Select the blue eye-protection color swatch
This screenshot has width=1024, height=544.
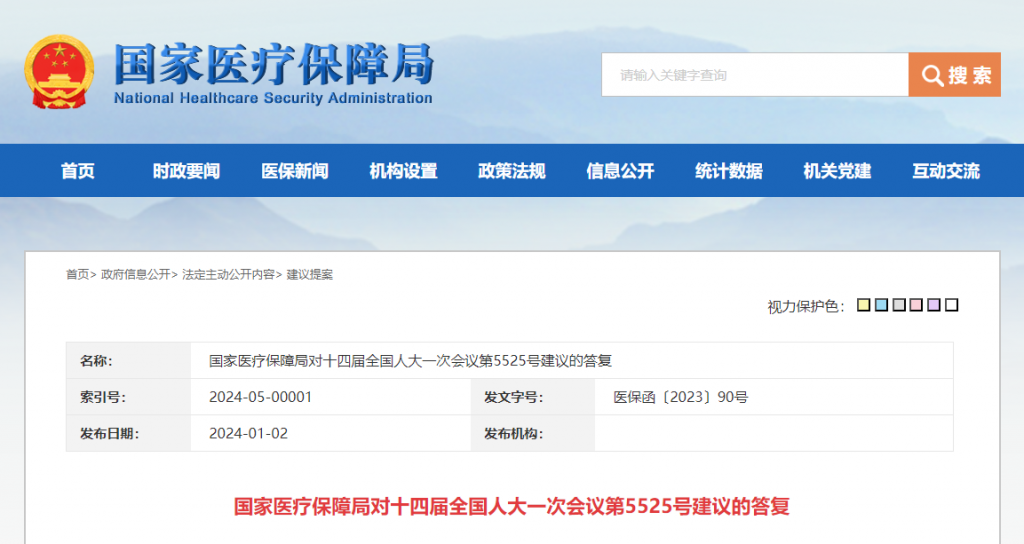tap(881, 305)
